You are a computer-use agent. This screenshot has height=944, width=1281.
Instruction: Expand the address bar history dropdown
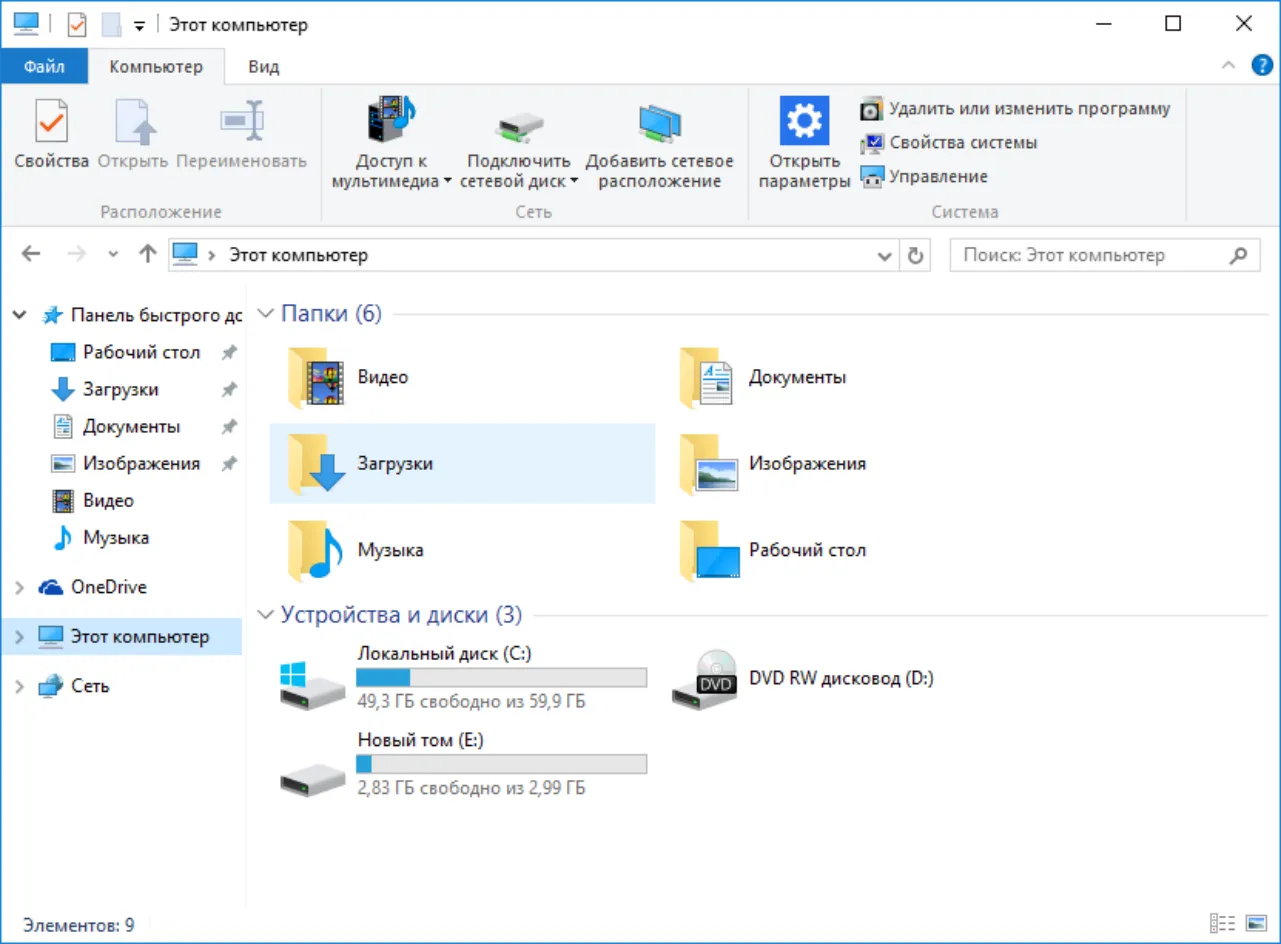tap(885, 256)
